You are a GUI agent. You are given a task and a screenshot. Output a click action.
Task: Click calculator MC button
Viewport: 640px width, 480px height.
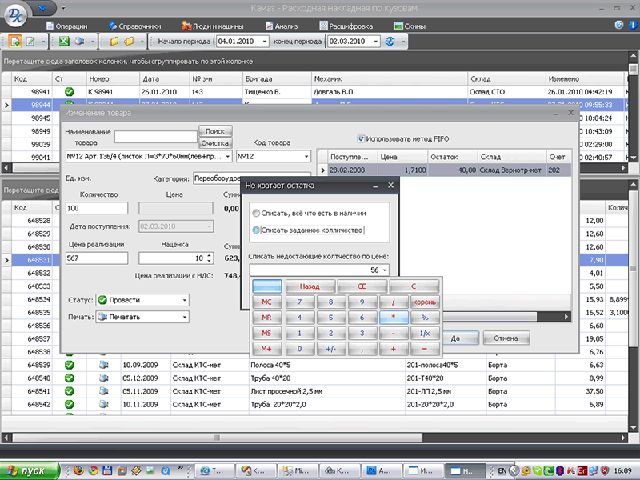pyautogui.click(x=267, y=302)
